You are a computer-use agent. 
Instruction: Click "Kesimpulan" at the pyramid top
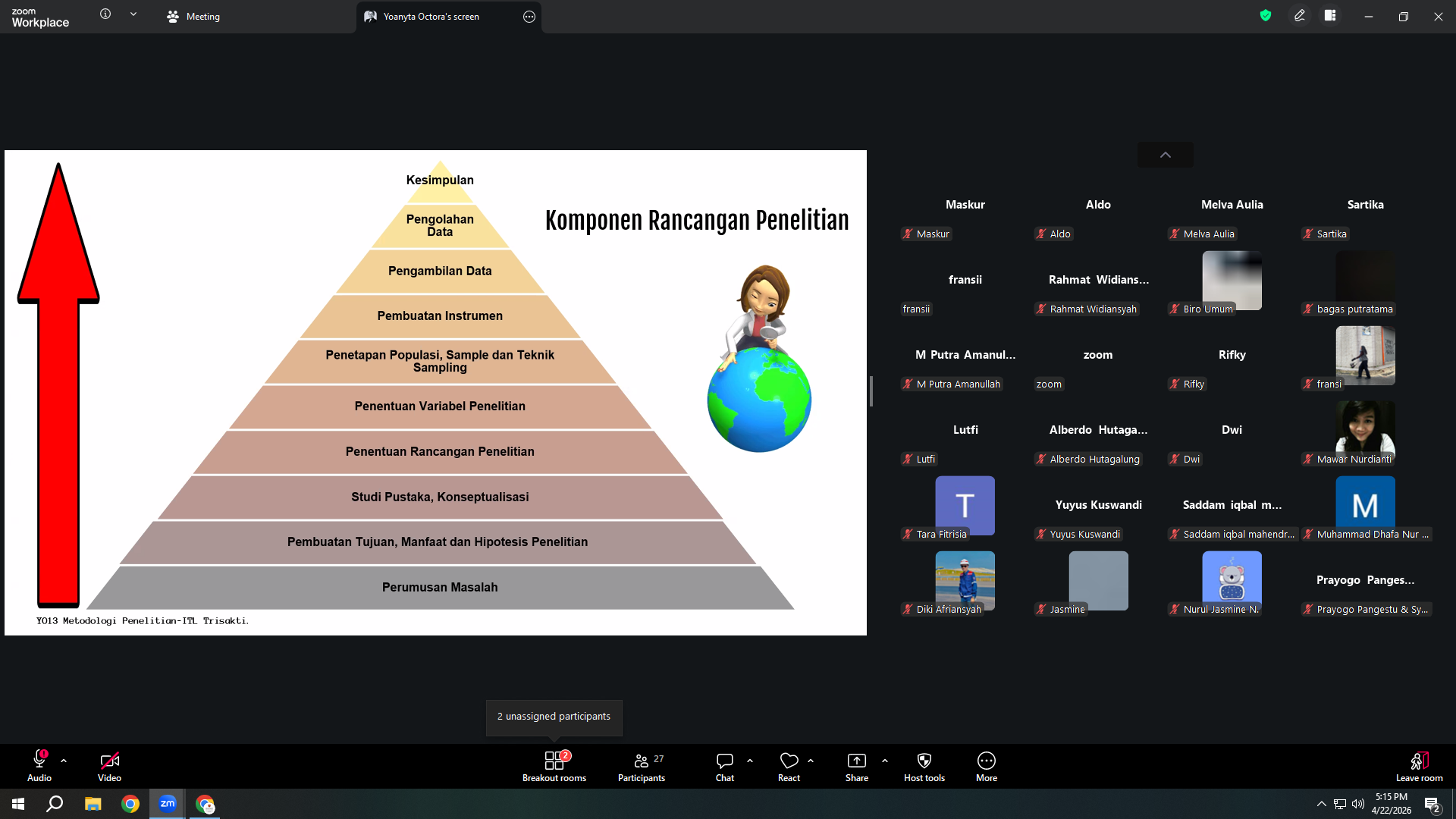(440, 180)
